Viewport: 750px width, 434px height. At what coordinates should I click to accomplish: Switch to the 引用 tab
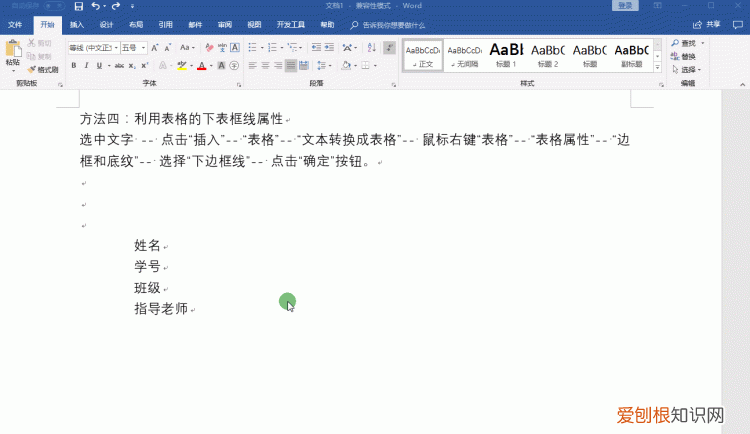click(165, 25)
